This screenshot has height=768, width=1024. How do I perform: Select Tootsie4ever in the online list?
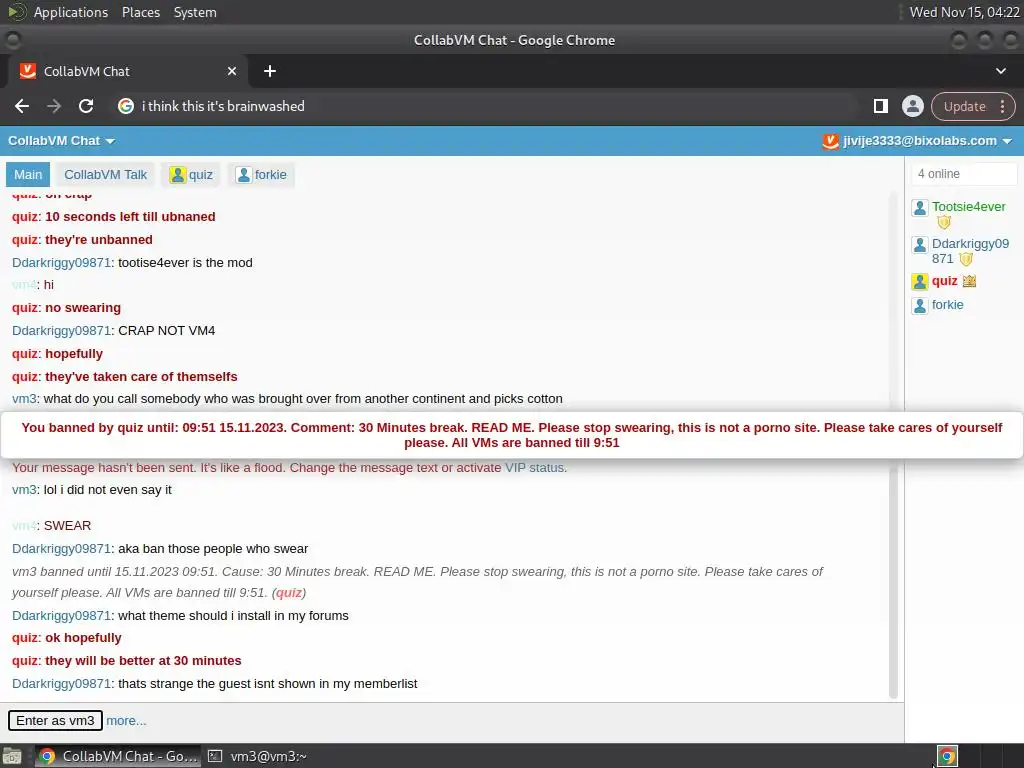click(x=968, y=207)
